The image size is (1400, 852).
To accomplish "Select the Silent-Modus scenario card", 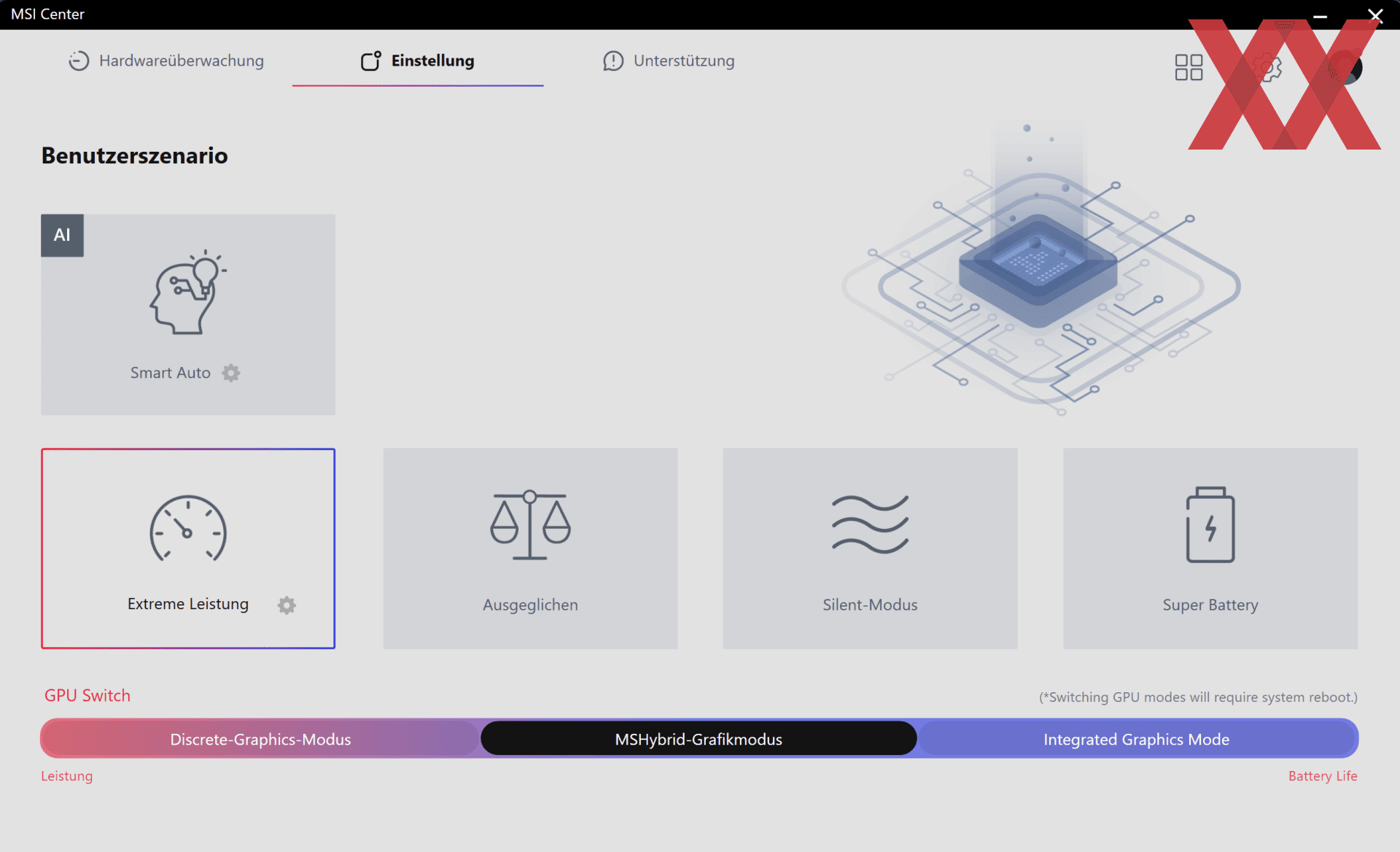I will pyautogui.click(x=870, y=549).
